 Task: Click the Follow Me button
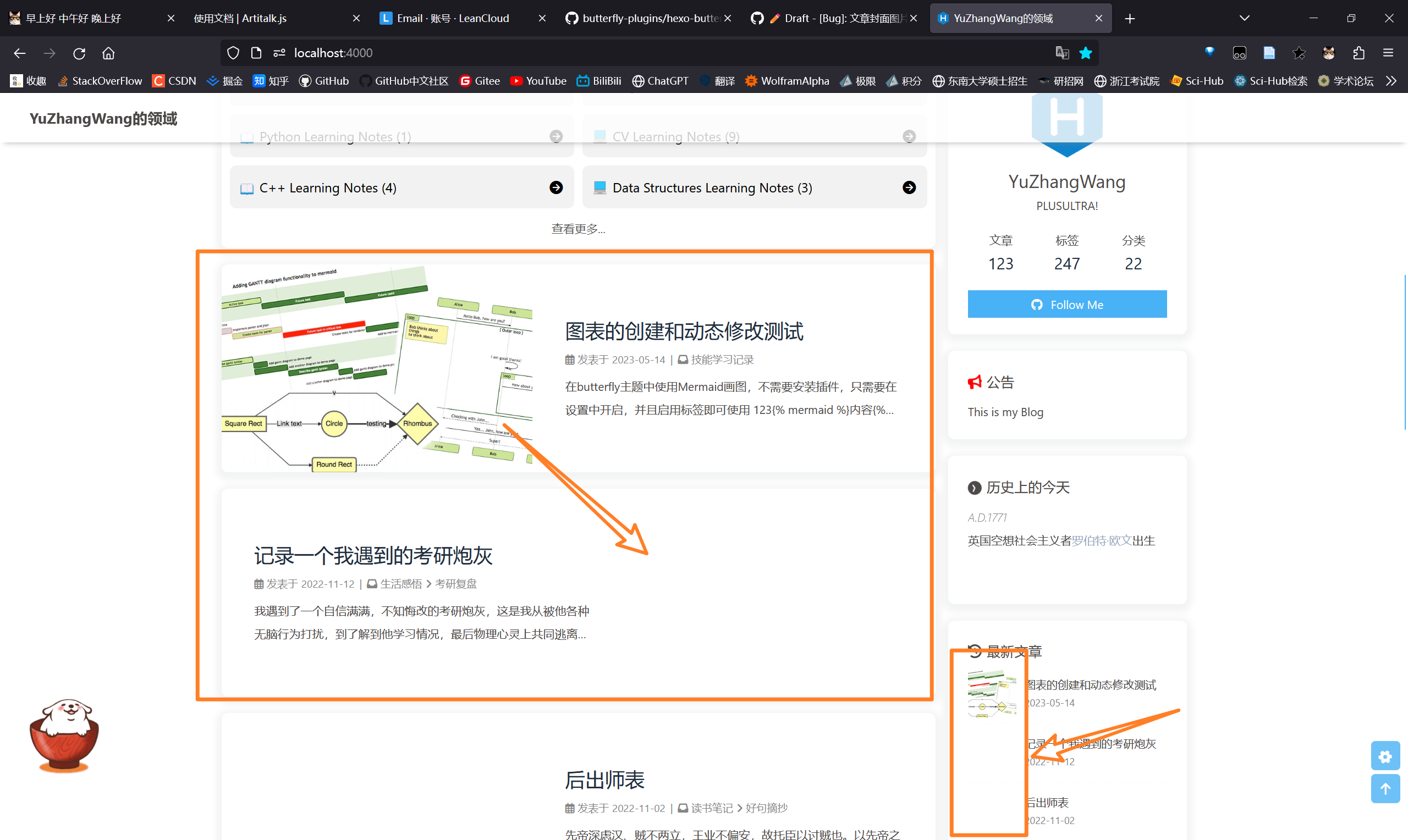pyautogui.click(x=1066, y=304)
